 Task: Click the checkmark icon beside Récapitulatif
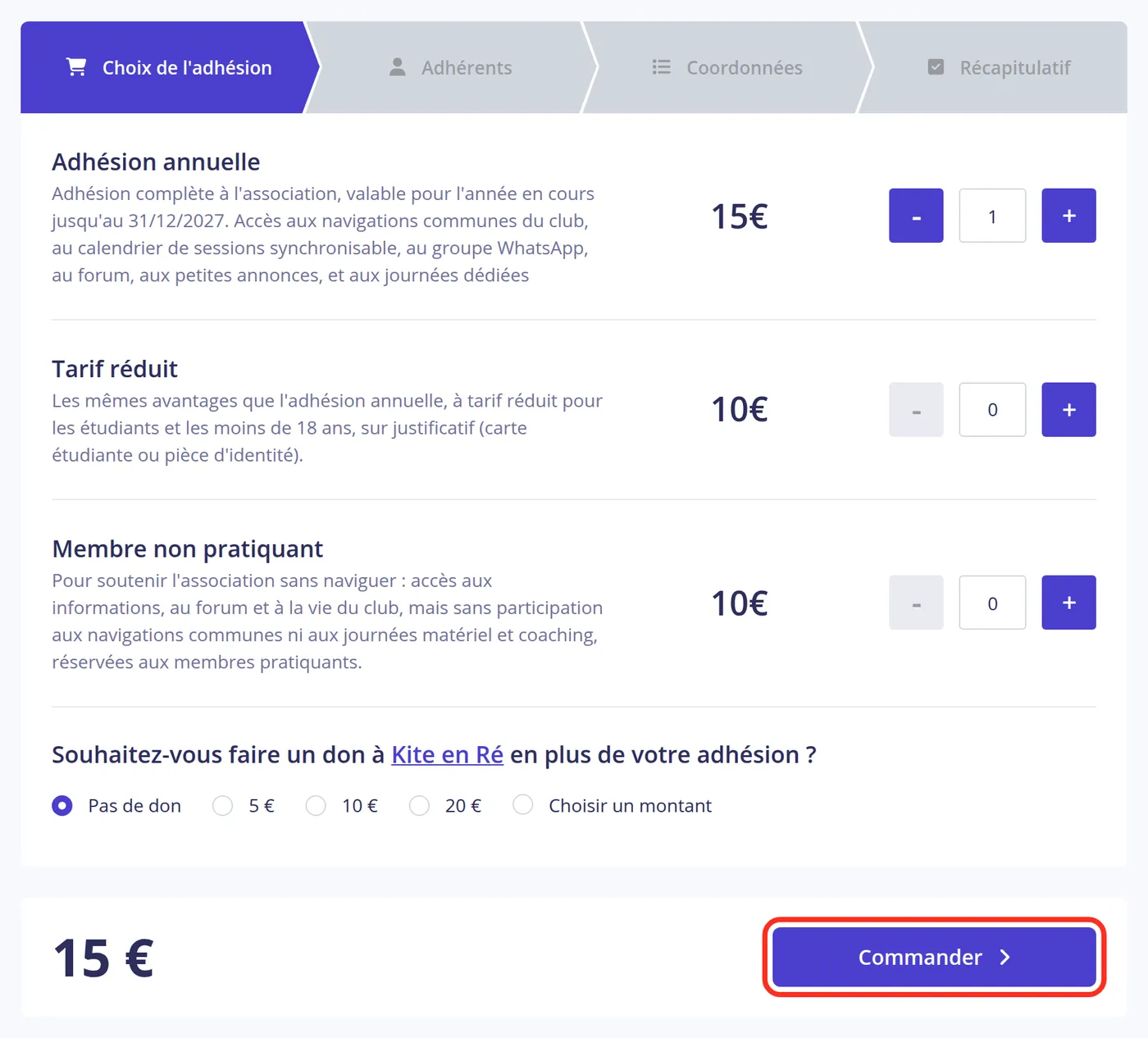tap(936, 67)
